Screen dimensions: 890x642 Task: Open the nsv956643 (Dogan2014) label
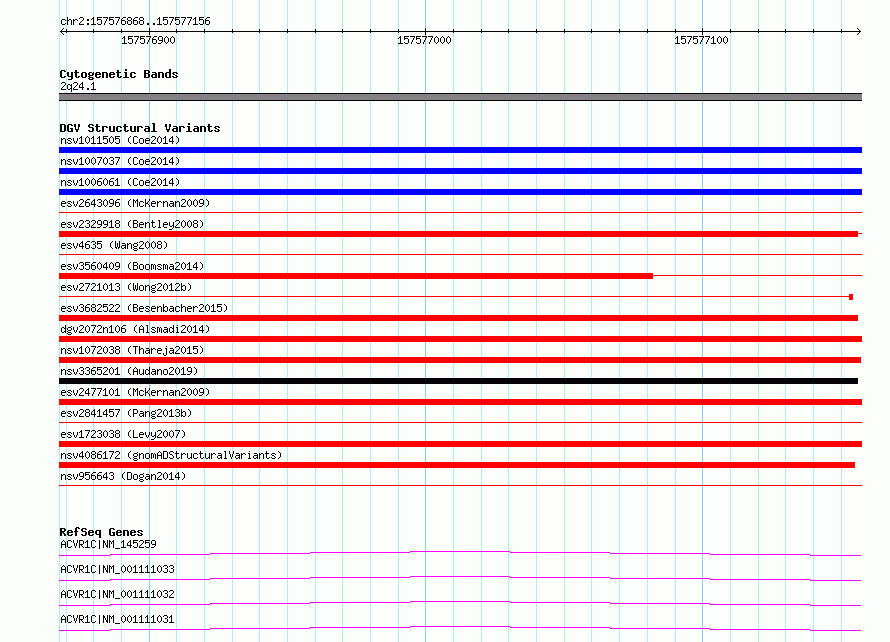(123, 476)
